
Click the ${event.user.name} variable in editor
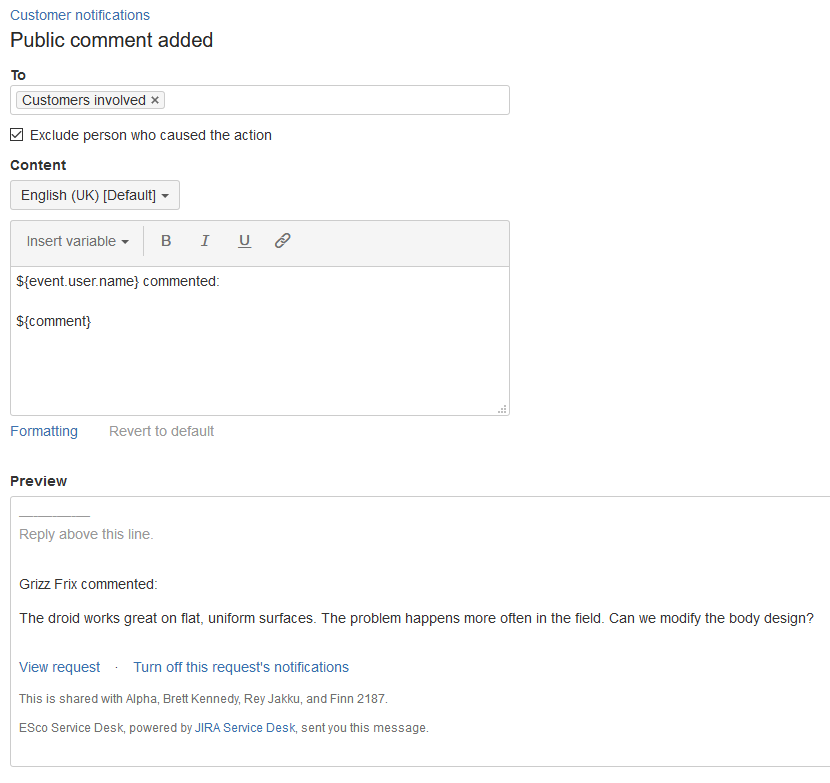(x=77, y=281)
